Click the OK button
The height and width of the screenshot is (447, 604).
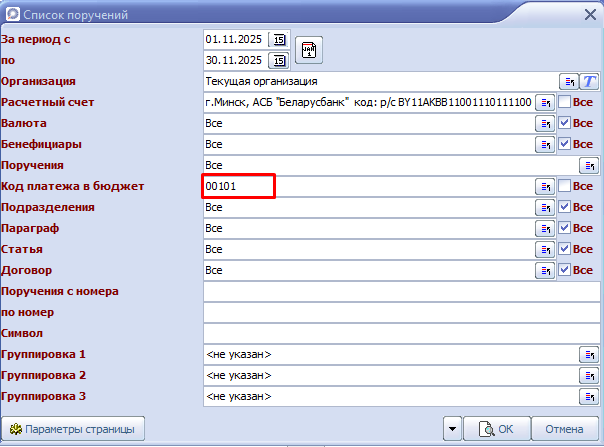(497, 428)
